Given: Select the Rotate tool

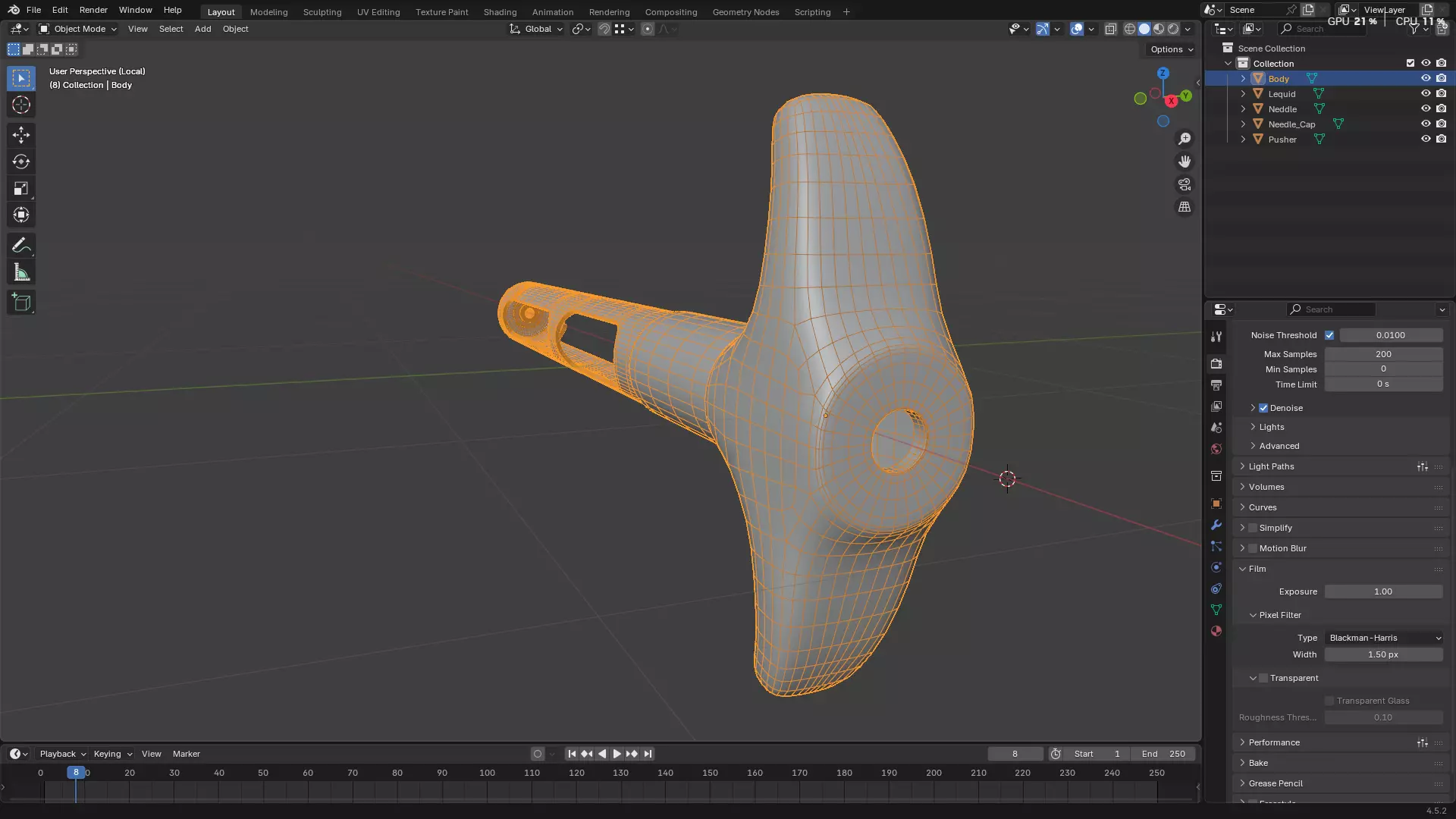Looking at the screenshot, I should (x=21, y=162).
